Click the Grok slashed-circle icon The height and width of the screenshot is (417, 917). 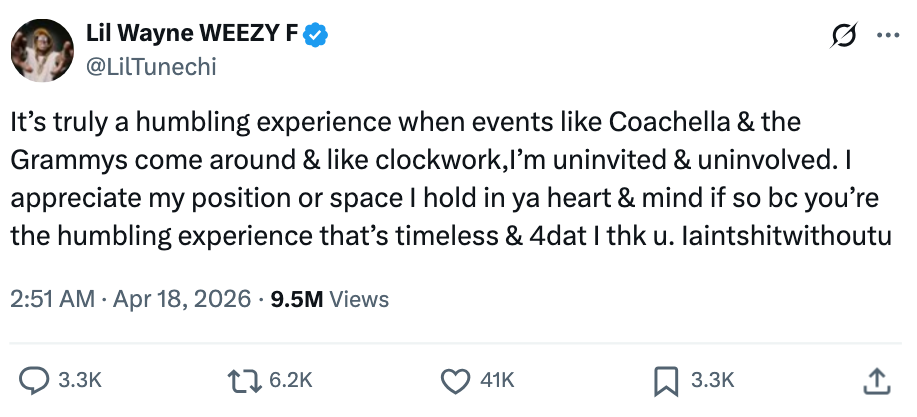pyautogui.click(x=844, y=35)
